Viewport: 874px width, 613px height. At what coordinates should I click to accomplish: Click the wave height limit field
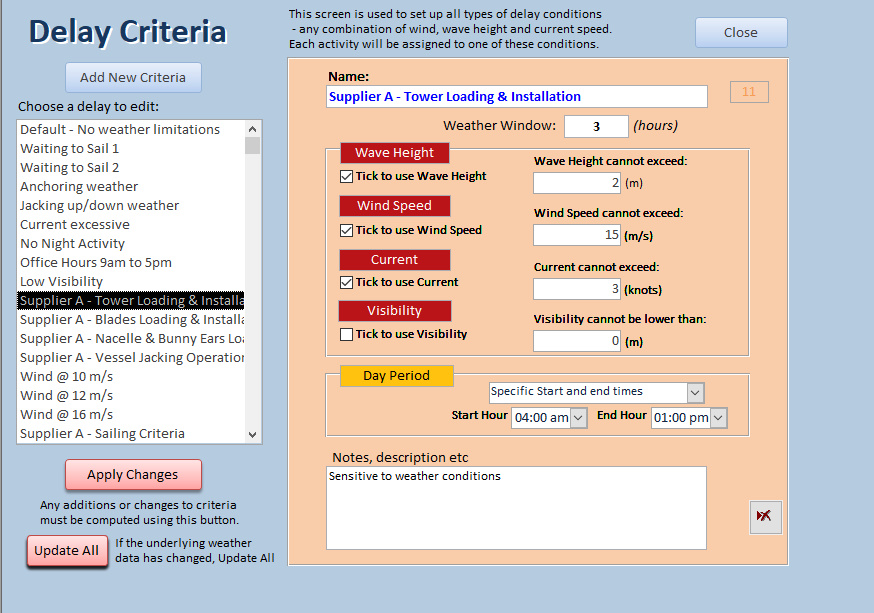tap(577, 183)
